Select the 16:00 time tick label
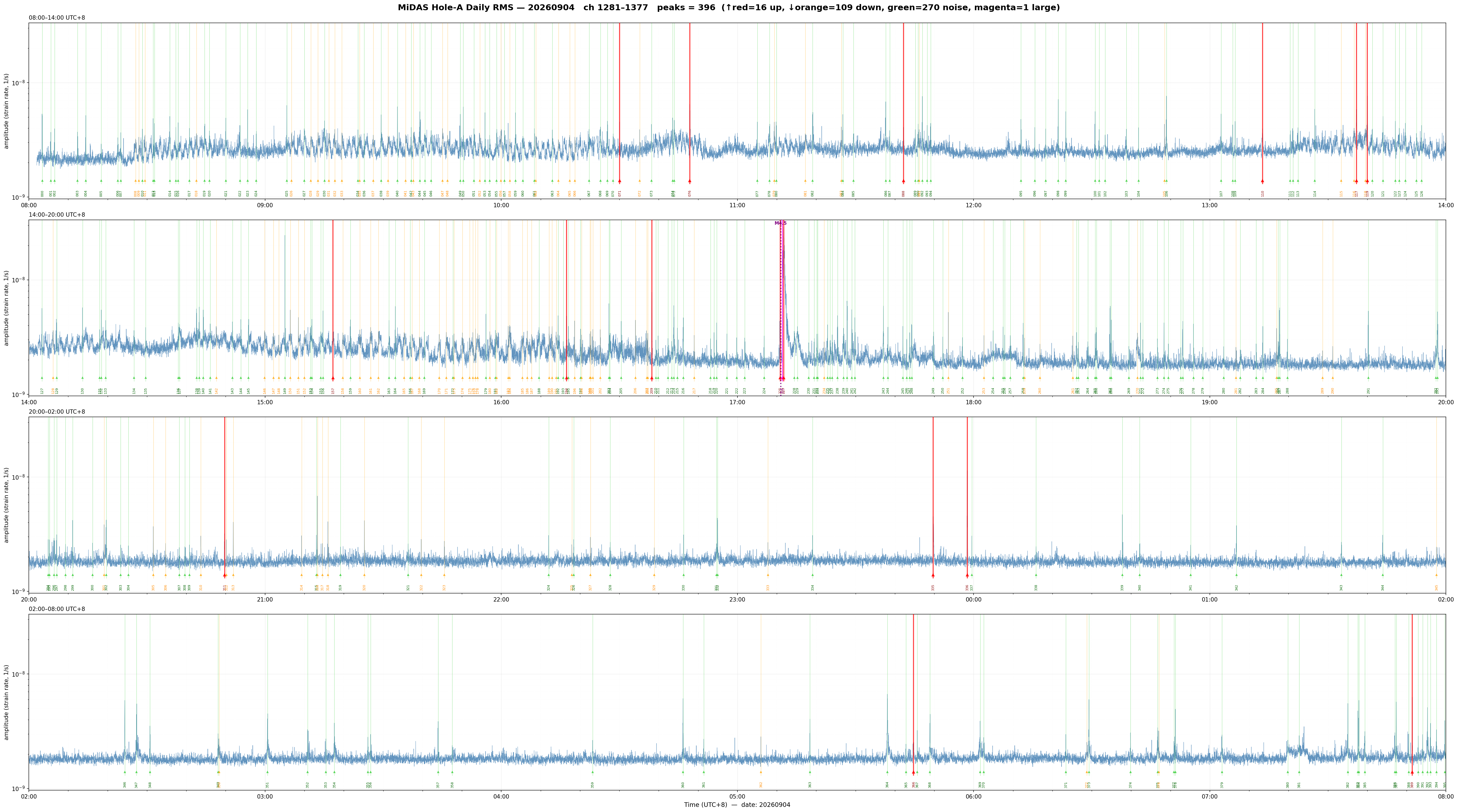This screenshot has width=1458, height=812. (x=501, y=402)
